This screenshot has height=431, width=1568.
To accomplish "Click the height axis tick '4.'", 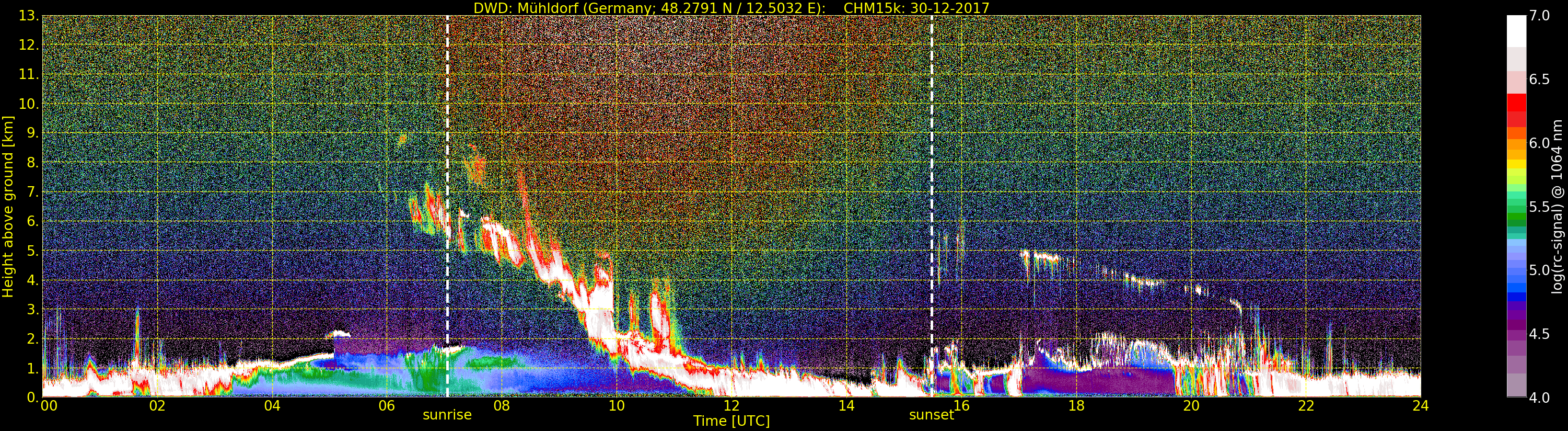I will point(32,280).
